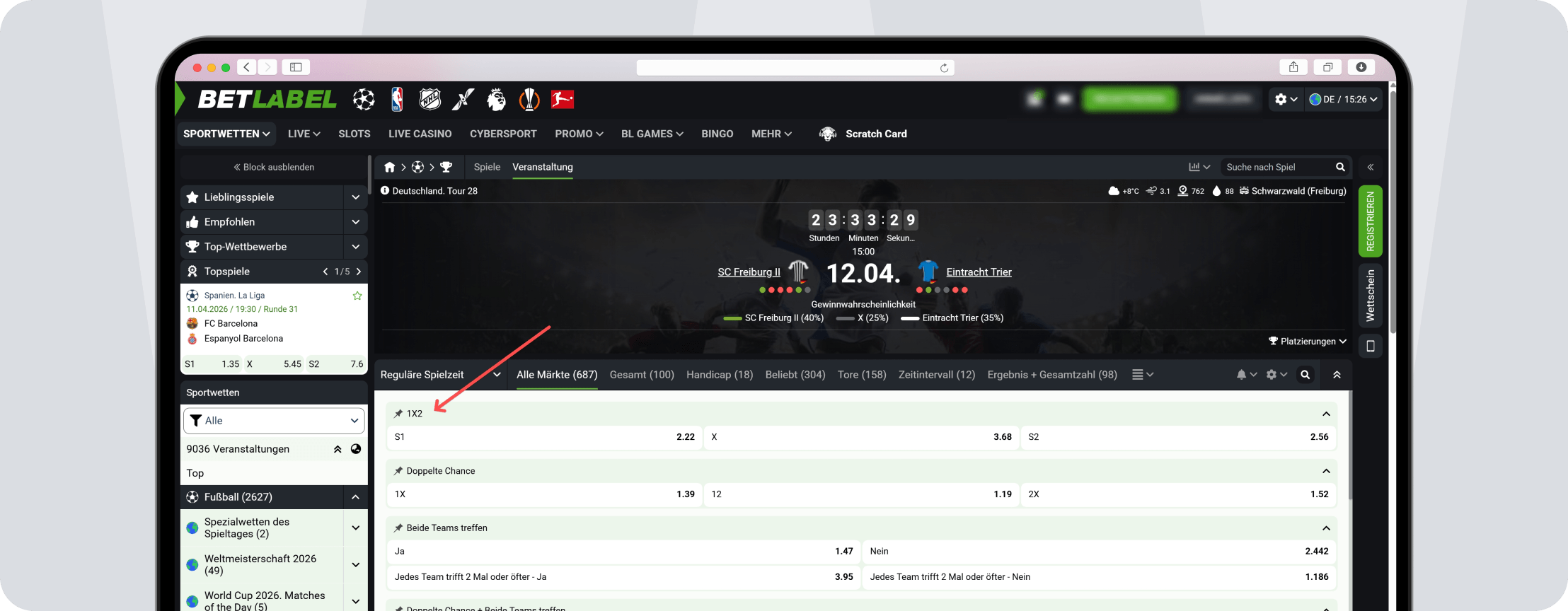The width and height of the screenshot is (1568, 611).
Task: Open the Europa League trophy icon
Action: coord(529,100)
